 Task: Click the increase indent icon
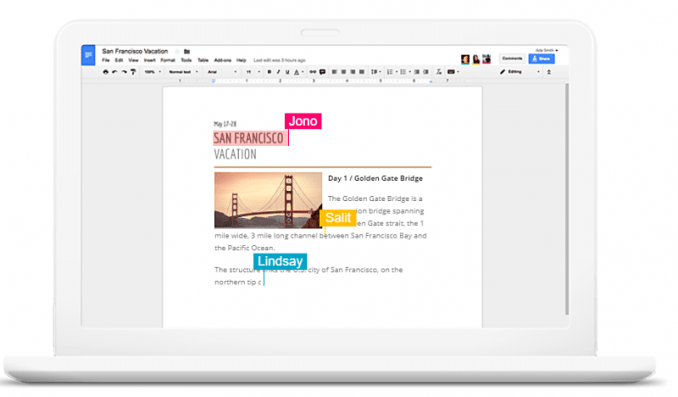426,72
